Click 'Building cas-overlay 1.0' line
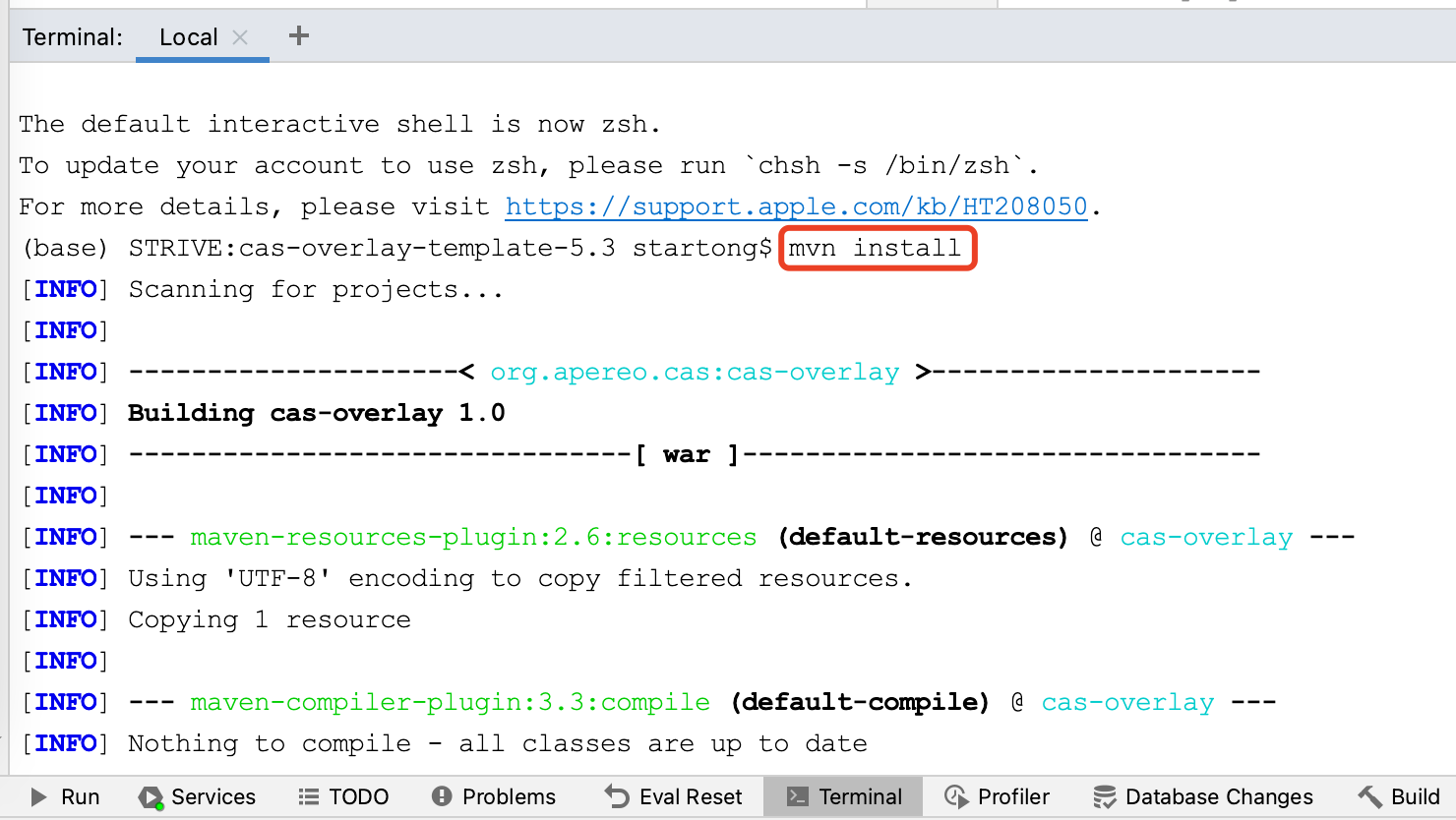1456x820 pixels. click(x=317, y=413)
